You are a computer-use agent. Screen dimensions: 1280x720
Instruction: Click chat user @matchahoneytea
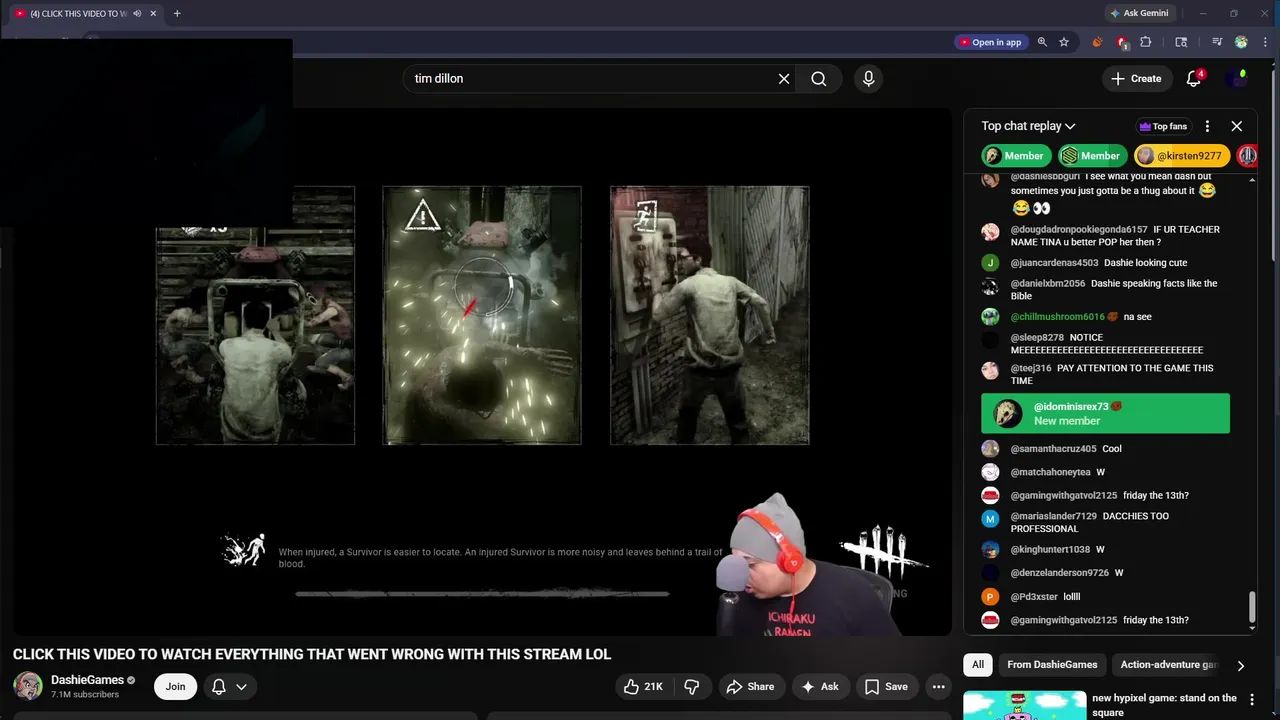click(1050, 472)
